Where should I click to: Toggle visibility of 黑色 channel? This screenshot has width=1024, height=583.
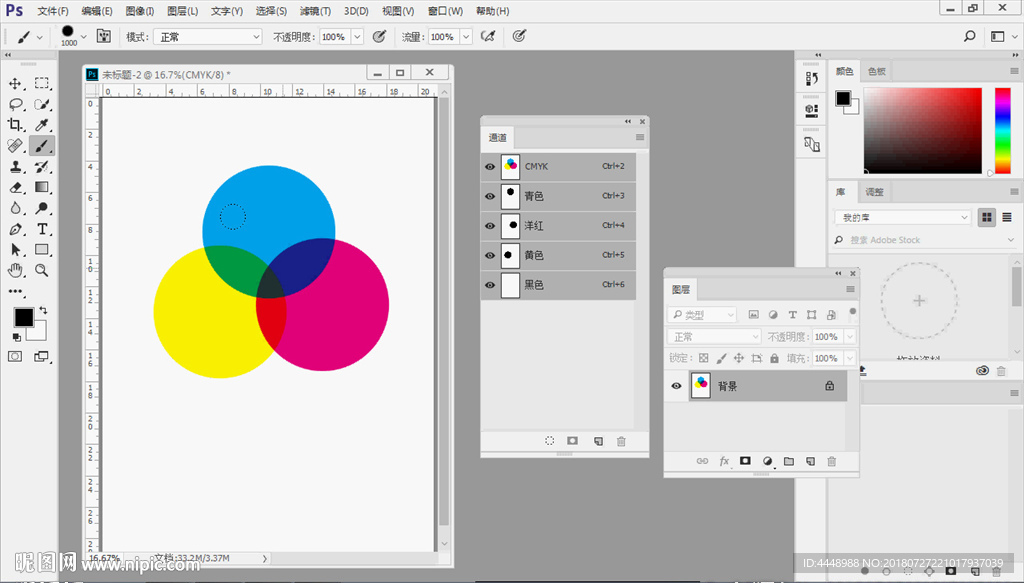click(490, 285)
